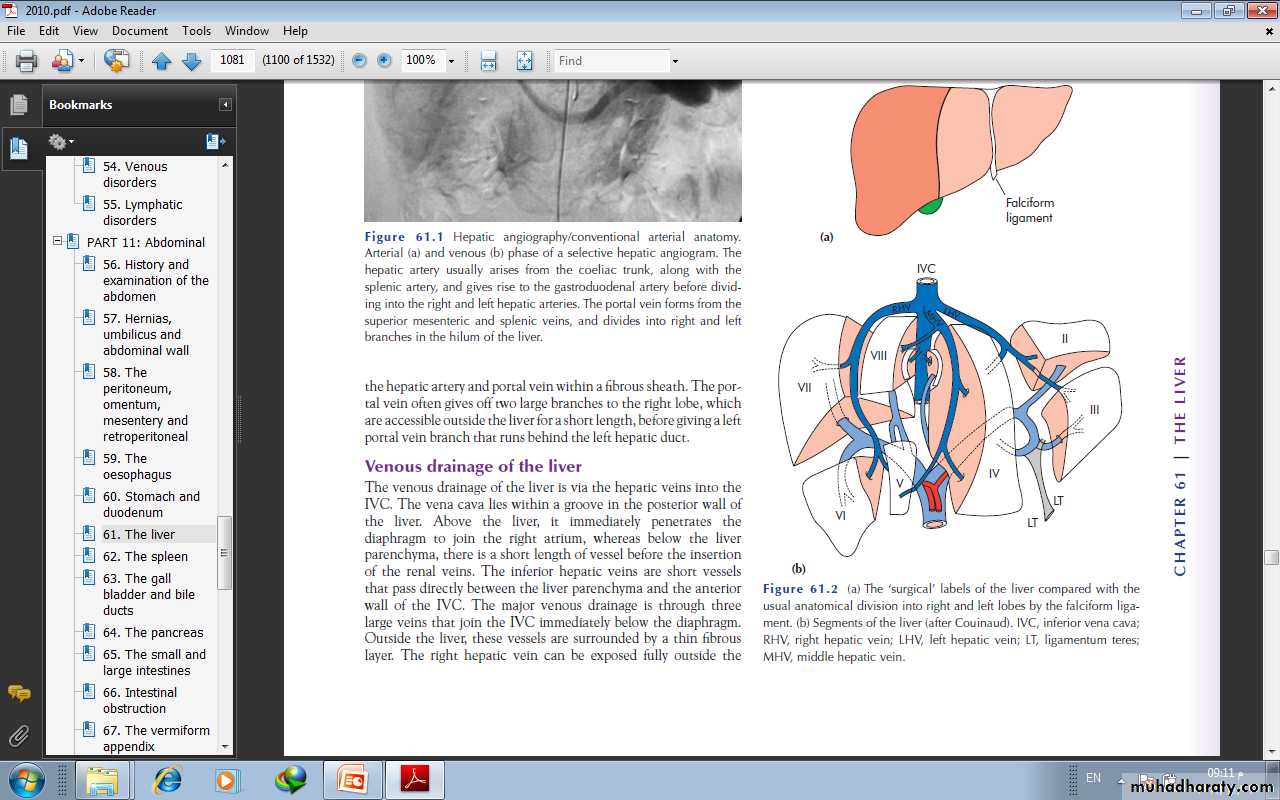Open the Tools menu

[196, 31]
